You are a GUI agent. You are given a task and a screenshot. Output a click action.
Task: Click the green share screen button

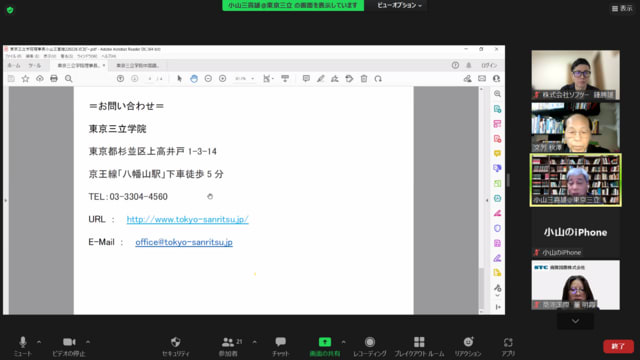[x=325, y=346]
